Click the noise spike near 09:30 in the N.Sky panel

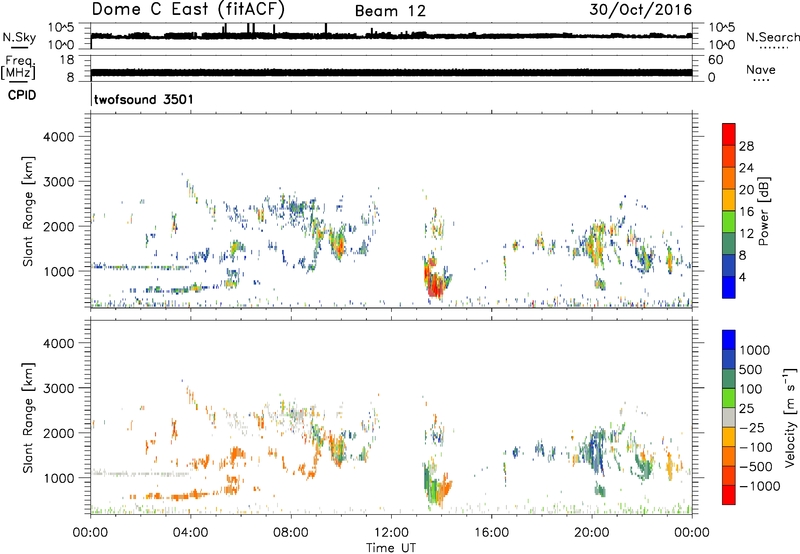(326, 29)
